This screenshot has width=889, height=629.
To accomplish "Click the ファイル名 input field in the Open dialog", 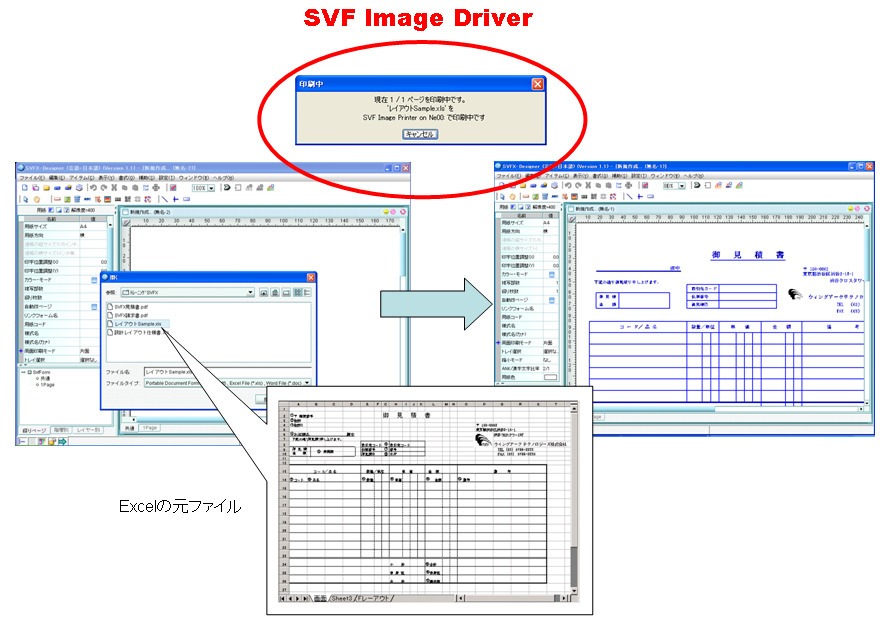I will coord(227,372).
